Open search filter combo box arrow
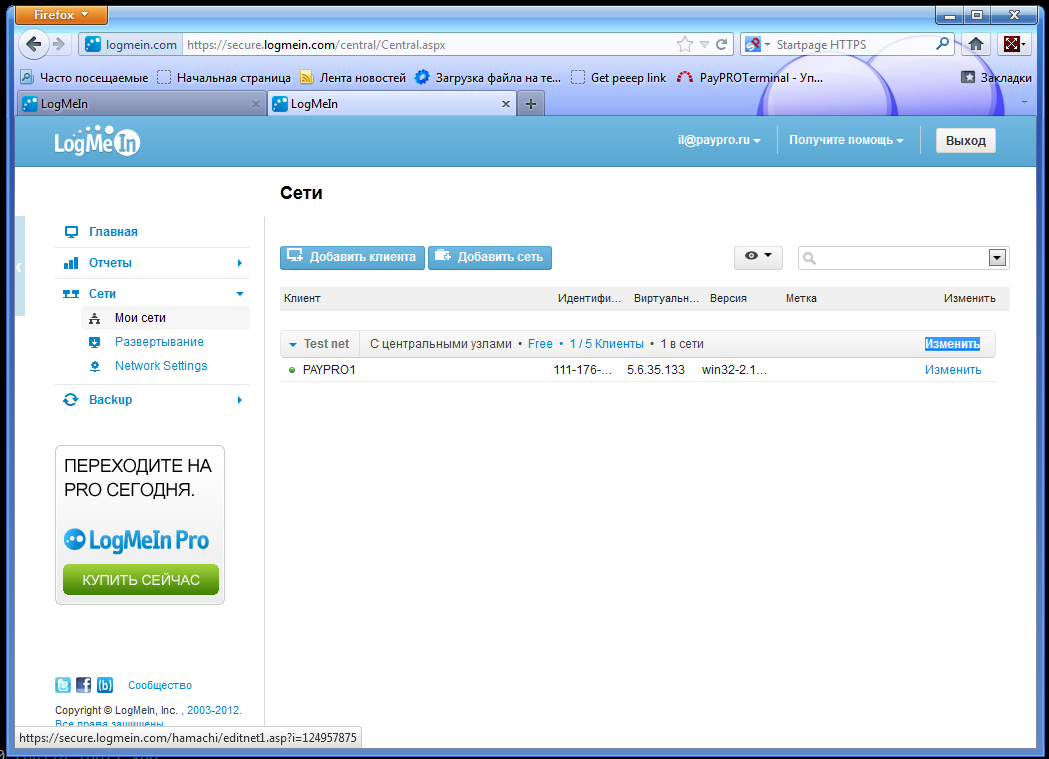The image size is (1049, 759). tap(996, 258)
